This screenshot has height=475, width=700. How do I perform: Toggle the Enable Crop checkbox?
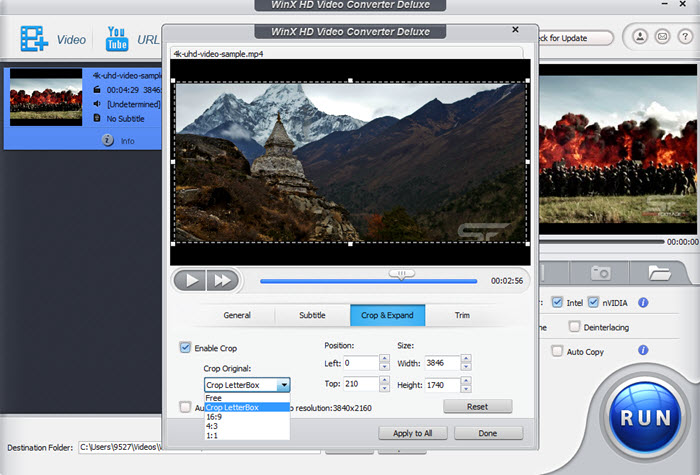click(x=185, y=347)
